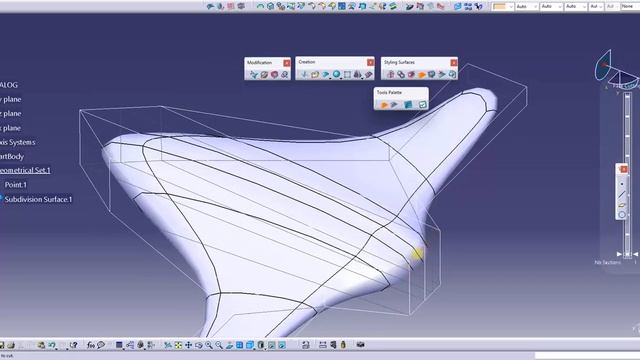Image resolution: width=640 pixels, height=360 pixels.
Task: Click the first arrow icon in Creation toolbar
Action: pos(304,74)
